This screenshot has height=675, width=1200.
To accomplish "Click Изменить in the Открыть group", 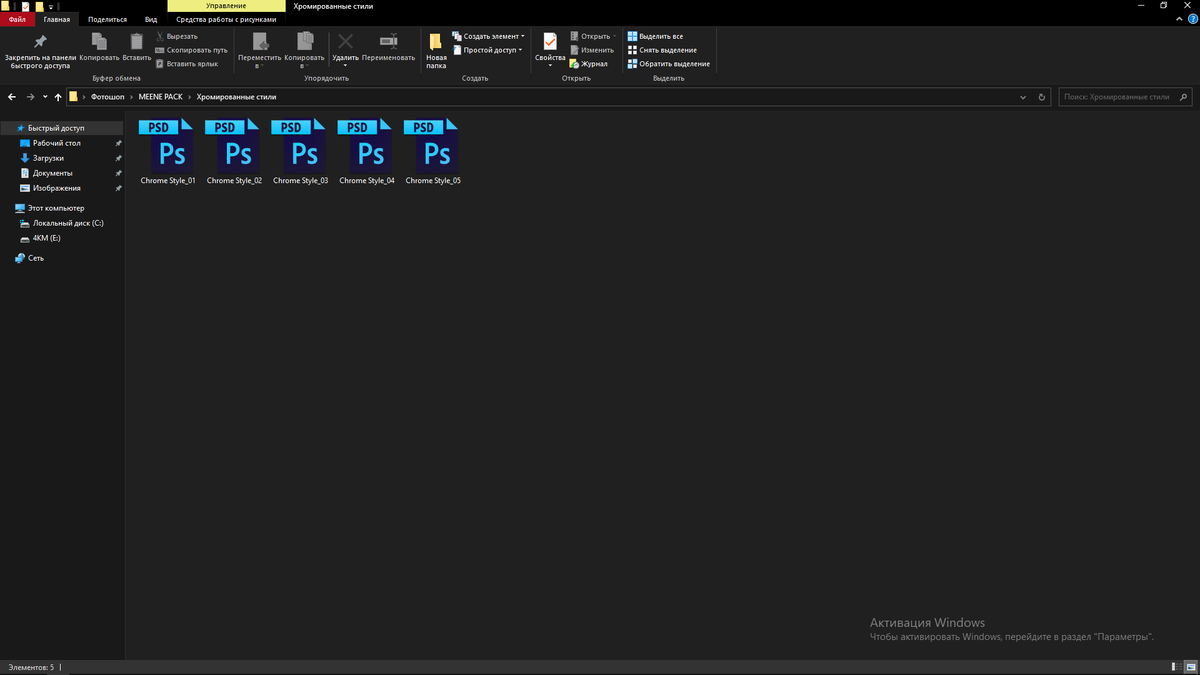I will click(x=592, y=50).
